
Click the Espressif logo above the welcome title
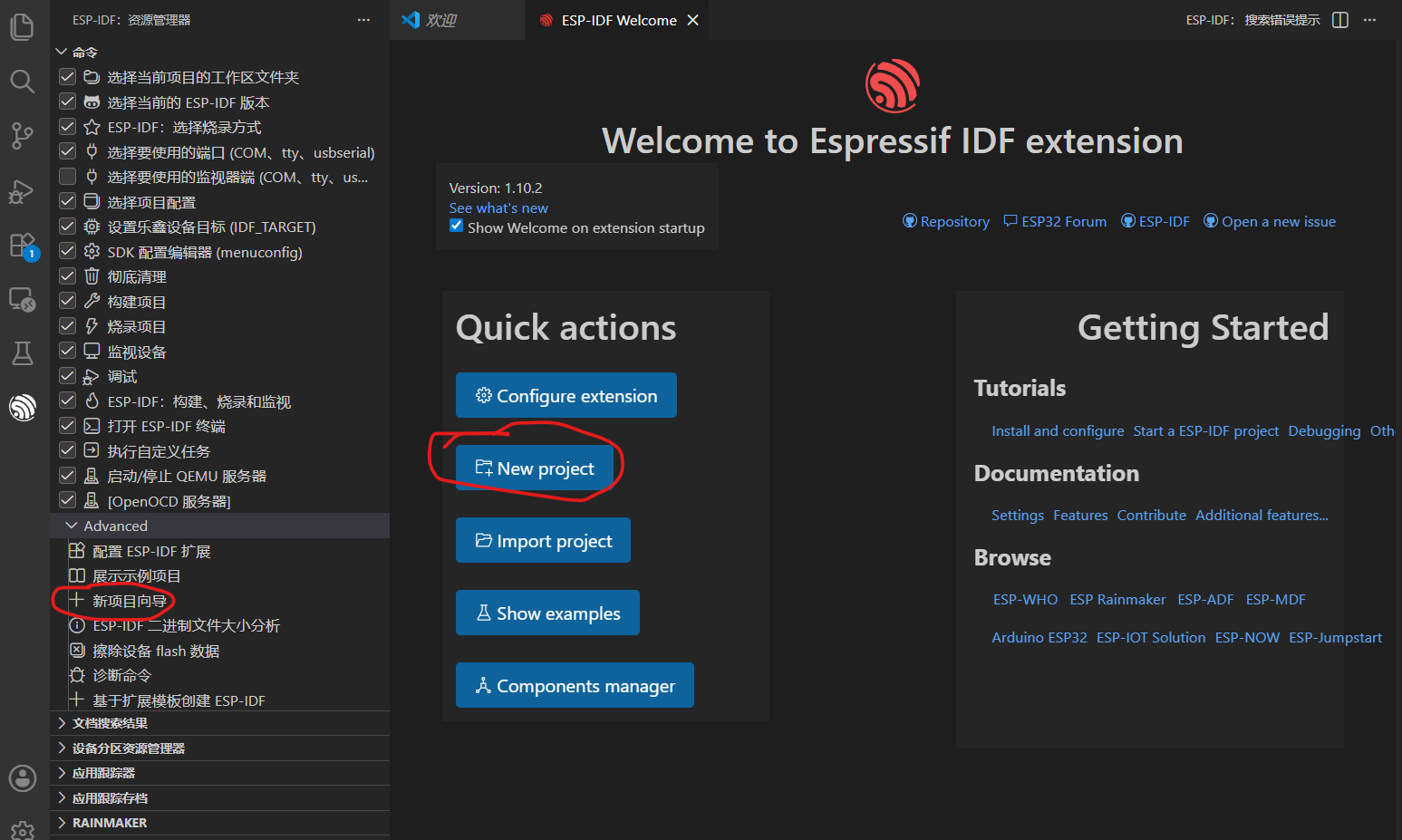[893, 86]
